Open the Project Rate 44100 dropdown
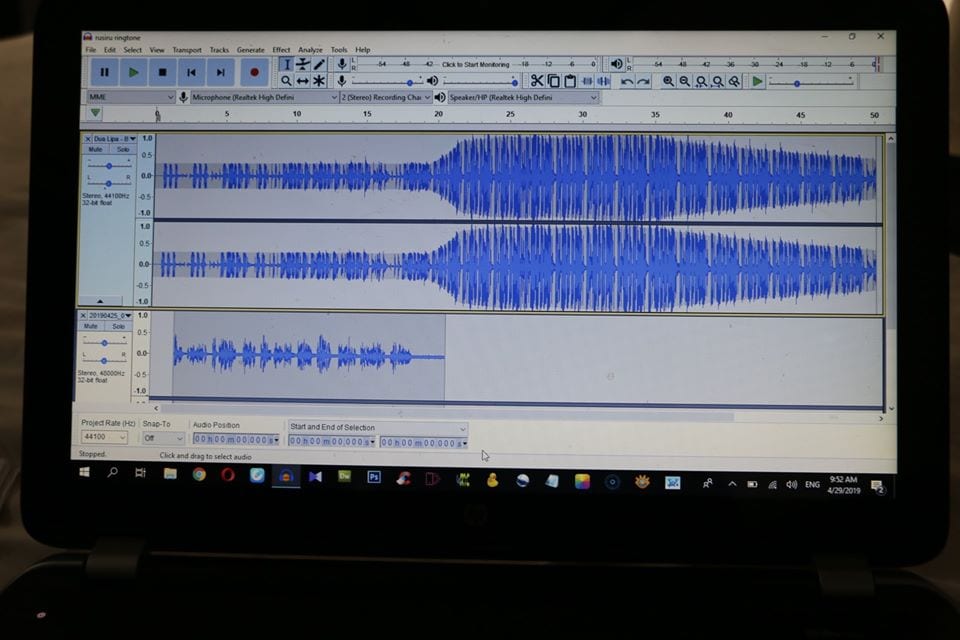960x640 pixels. (x=105, y=438)
